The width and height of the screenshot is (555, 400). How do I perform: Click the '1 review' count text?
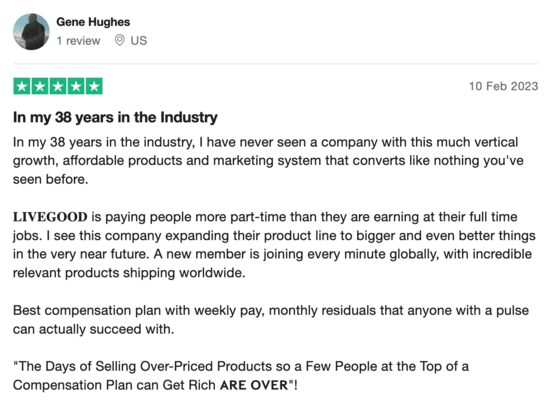(x=78, y=41)
